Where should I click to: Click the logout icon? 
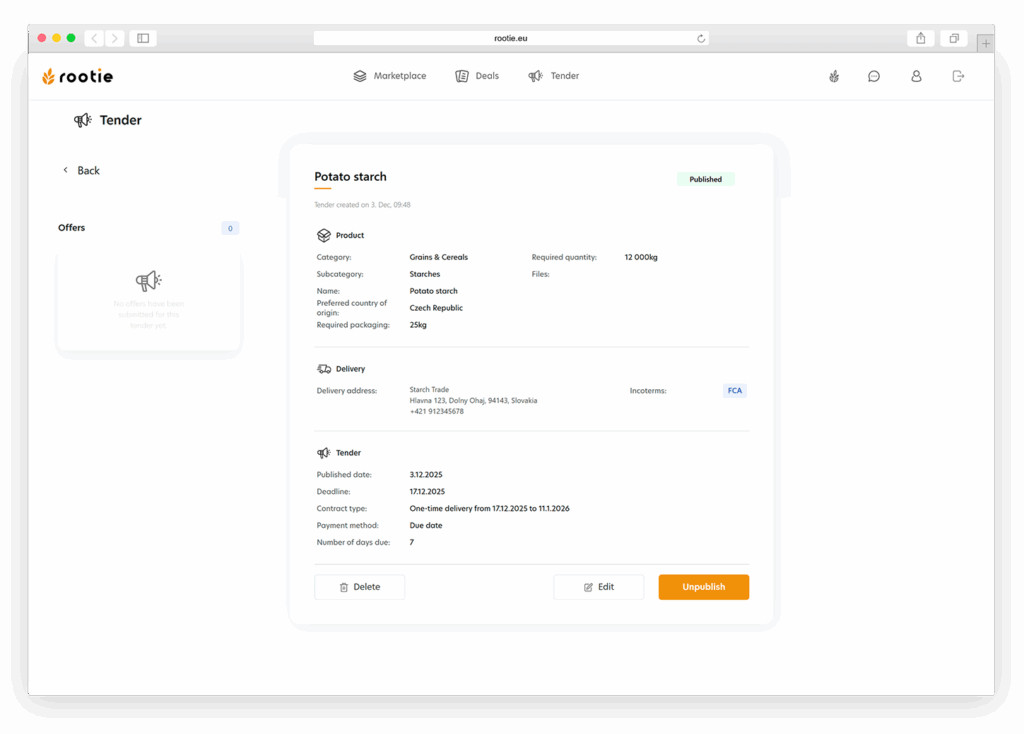click(x=958, y=76)
